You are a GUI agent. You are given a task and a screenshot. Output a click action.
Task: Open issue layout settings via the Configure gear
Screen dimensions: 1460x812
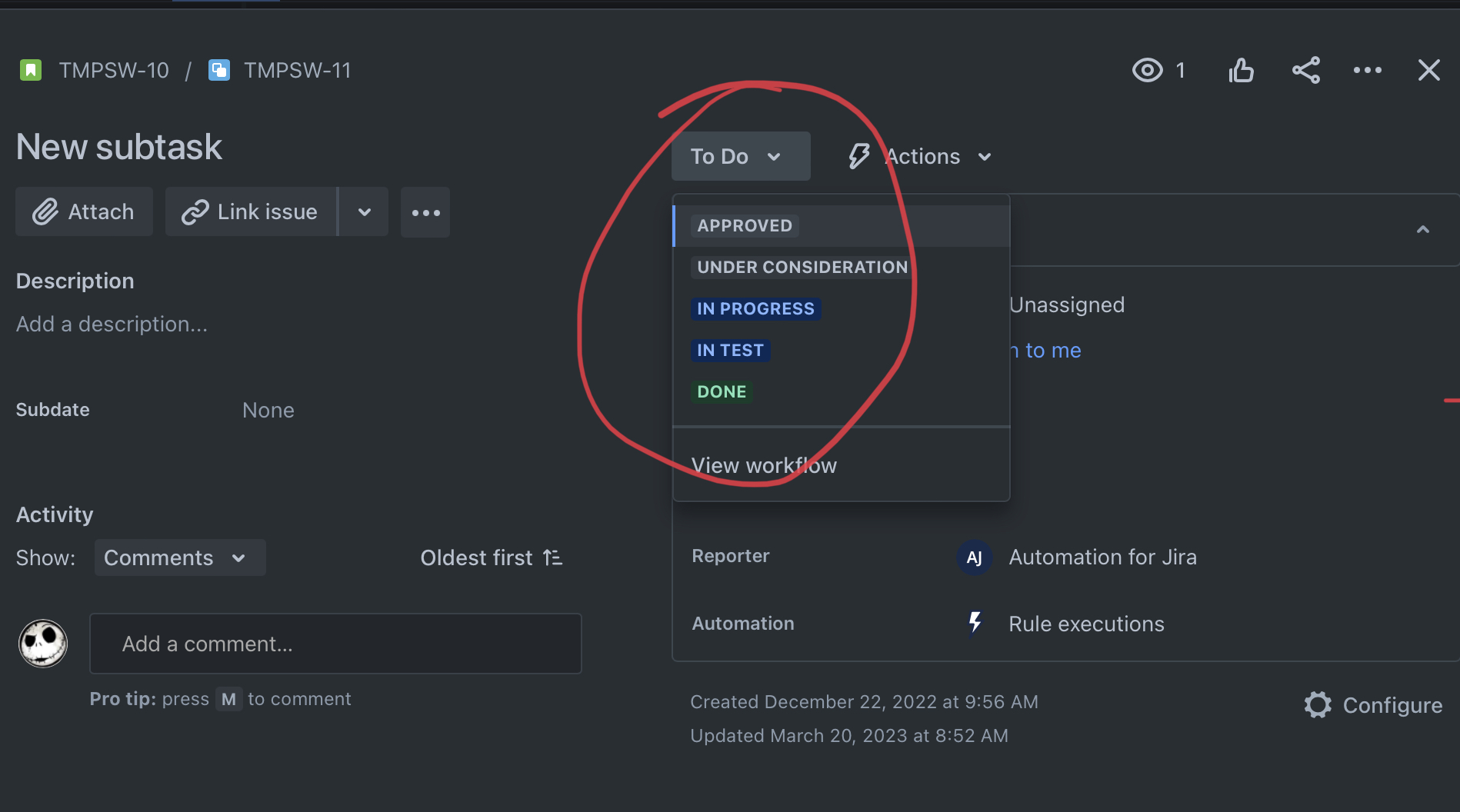[x=1317, y=704]
